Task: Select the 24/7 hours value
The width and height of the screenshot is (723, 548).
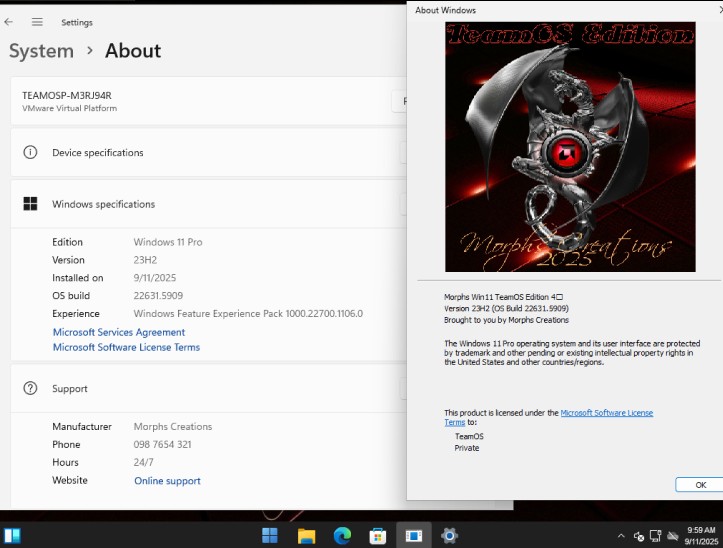Action: pos(143,462)
